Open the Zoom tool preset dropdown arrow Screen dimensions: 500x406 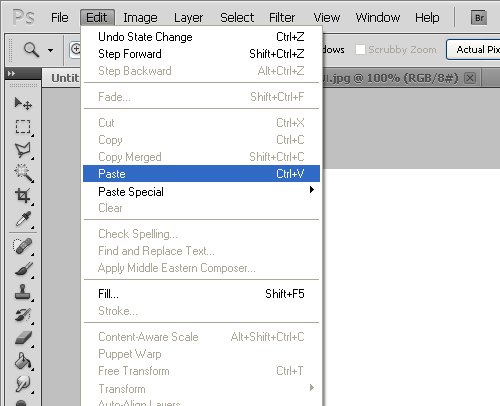(50, 50)
